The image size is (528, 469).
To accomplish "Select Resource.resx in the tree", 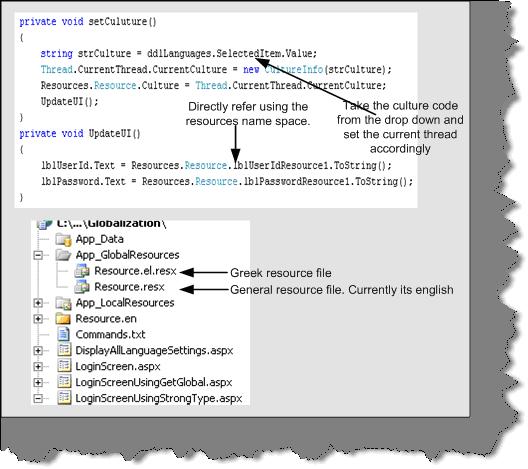I will pos(129,287).
